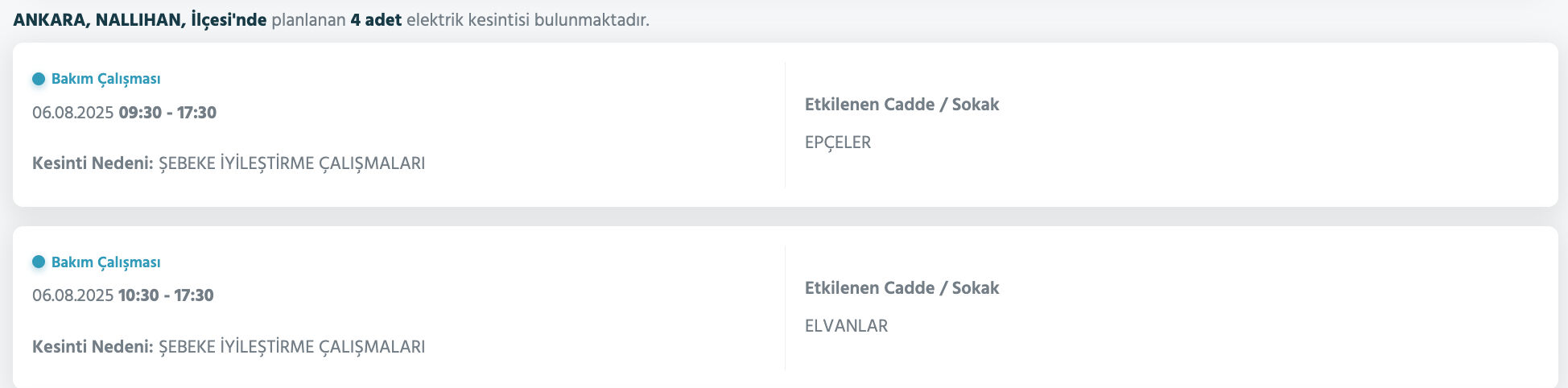
Task: Click the date 06.08.2025 before 10:30
Action: [x=73, y=295]
